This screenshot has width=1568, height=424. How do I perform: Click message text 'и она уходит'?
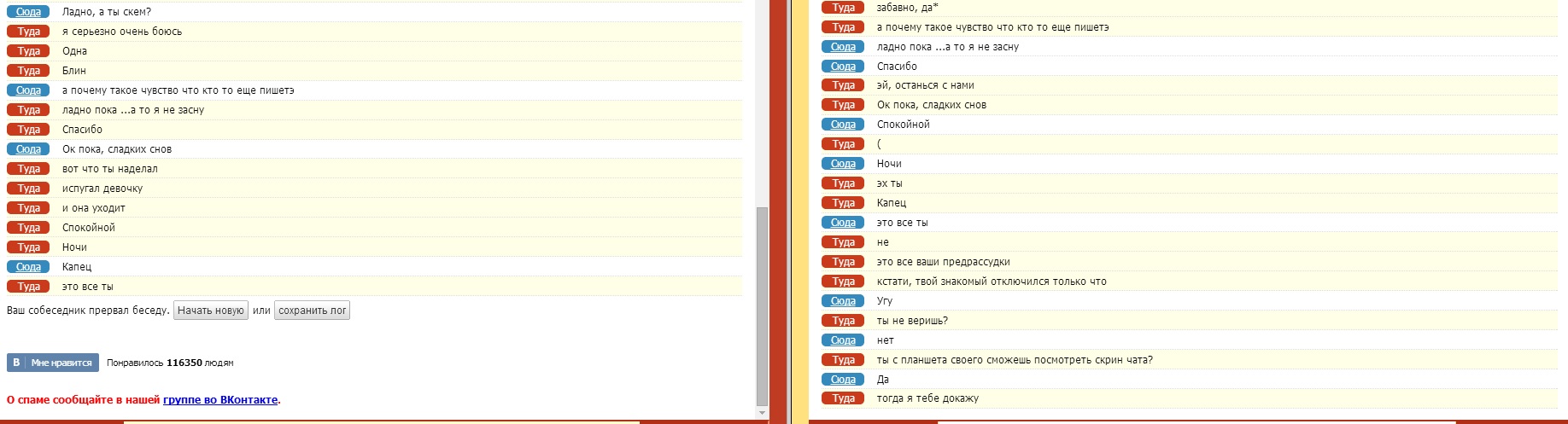[x=94, y=208]
